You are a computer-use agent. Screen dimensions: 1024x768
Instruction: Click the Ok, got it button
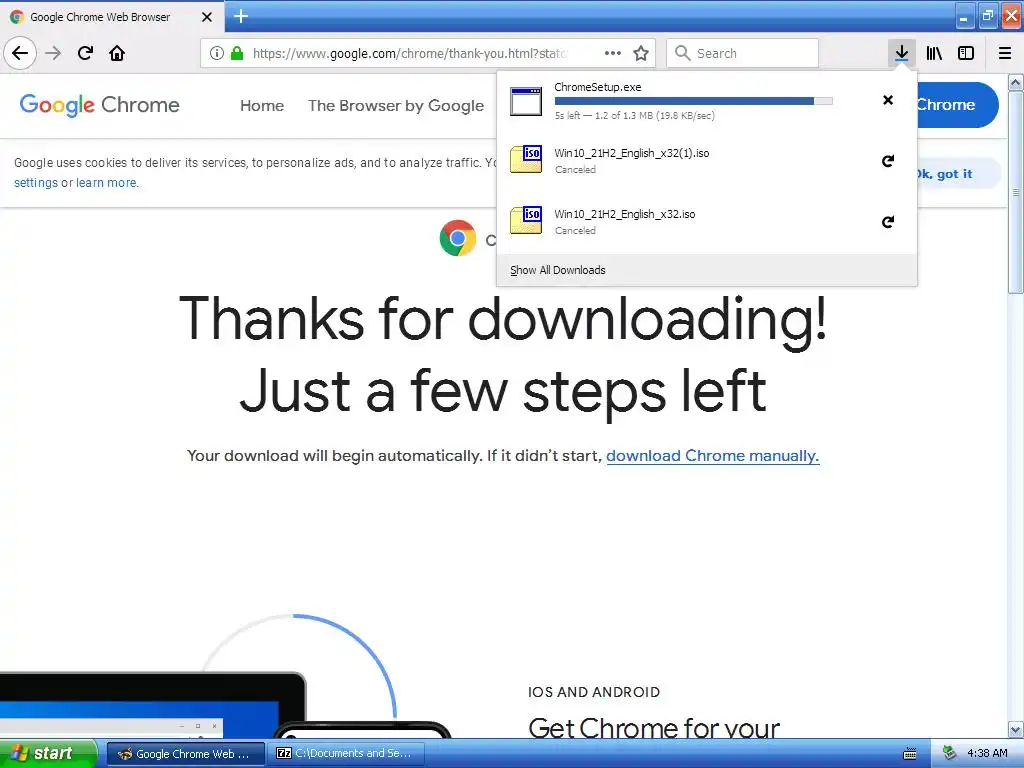(x=959, y=174)
